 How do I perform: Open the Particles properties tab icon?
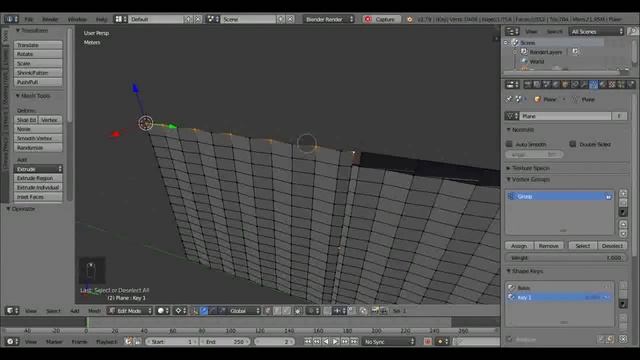pyautogui.click(x=622, y=84)
